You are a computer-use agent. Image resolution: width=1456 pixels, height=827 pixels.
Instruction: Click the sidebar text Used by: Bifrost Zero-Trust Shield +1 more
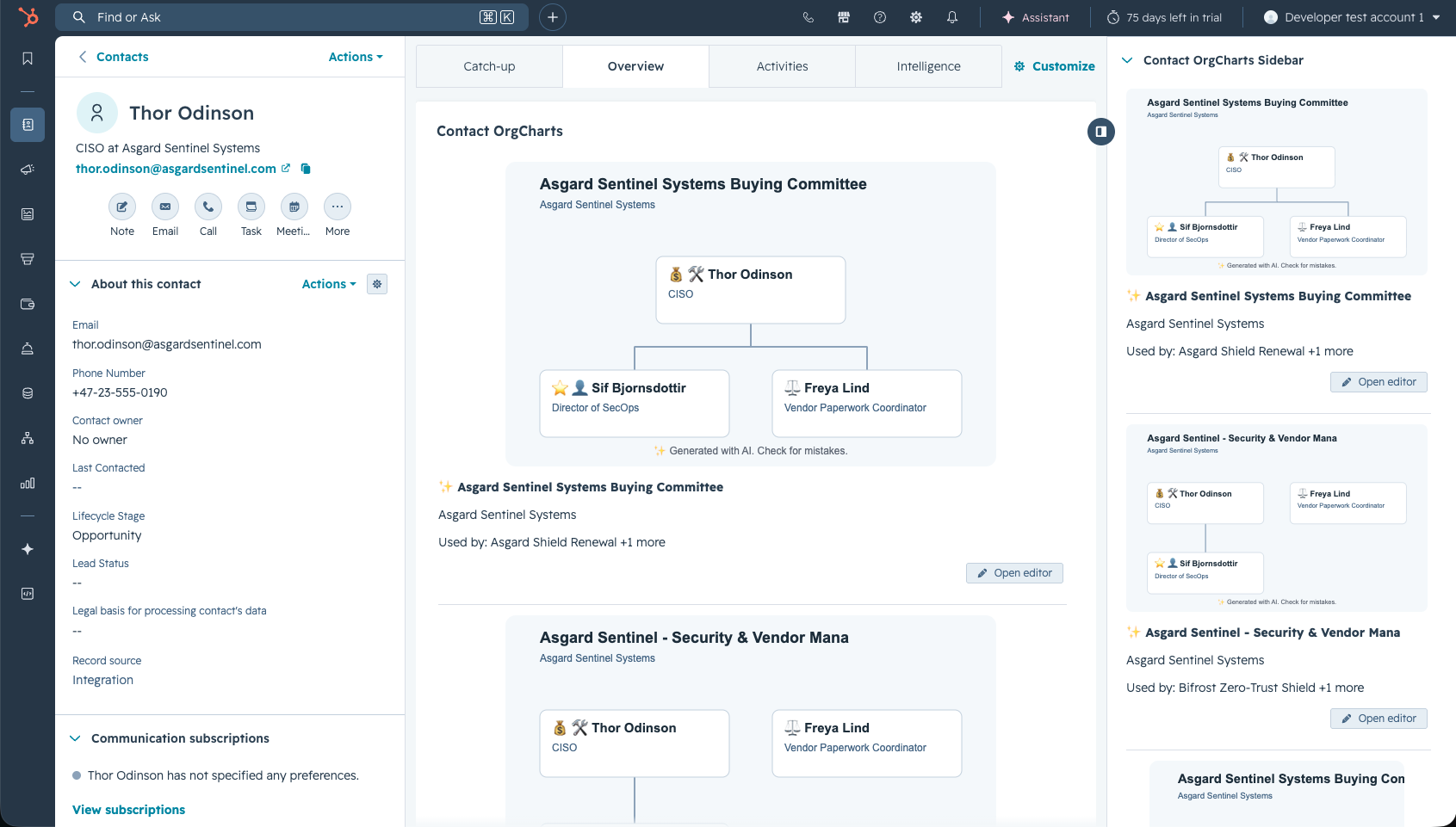tap(1245, 688)
